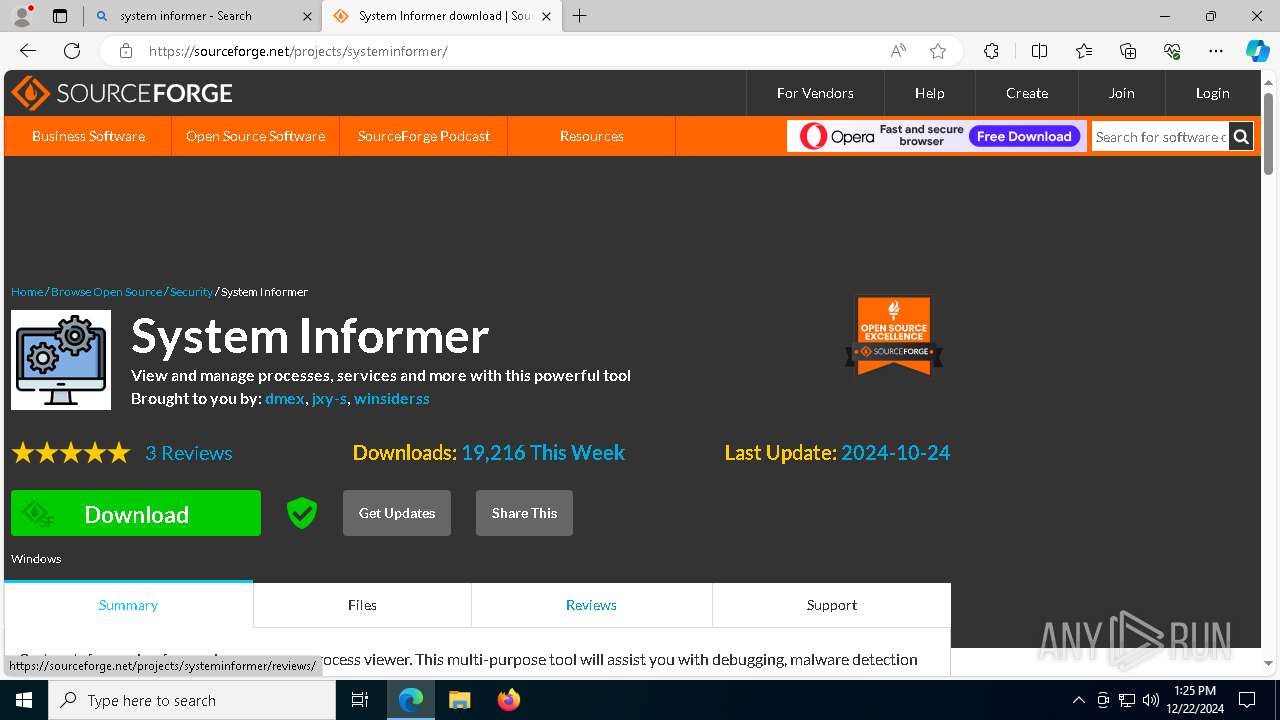This screenshot has height=720, width=1280.
Task: Open a new browser tab
Action: 580,16
